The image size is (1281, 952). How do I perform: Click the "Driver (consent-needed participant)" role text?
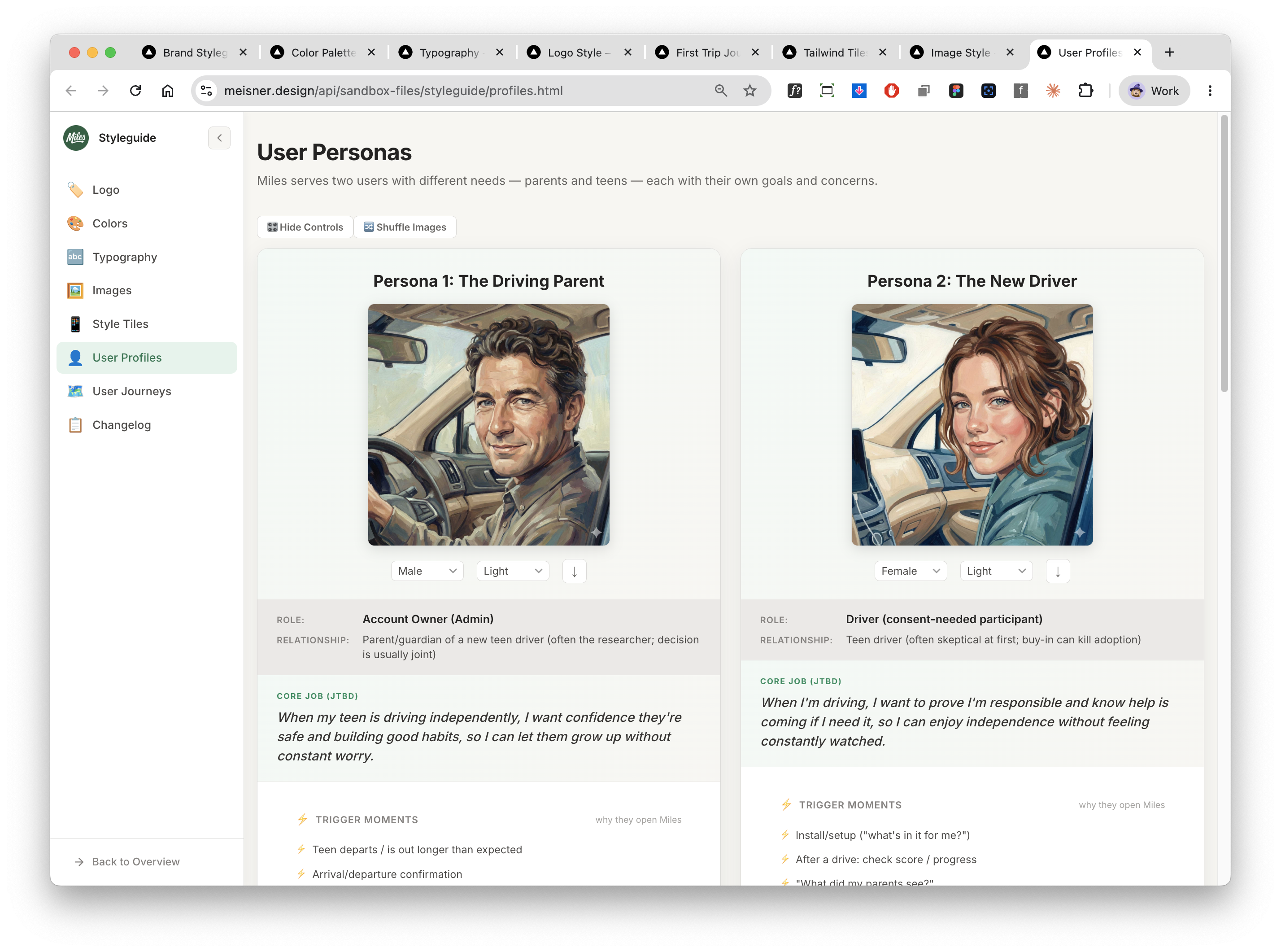(x=944, y=619)
